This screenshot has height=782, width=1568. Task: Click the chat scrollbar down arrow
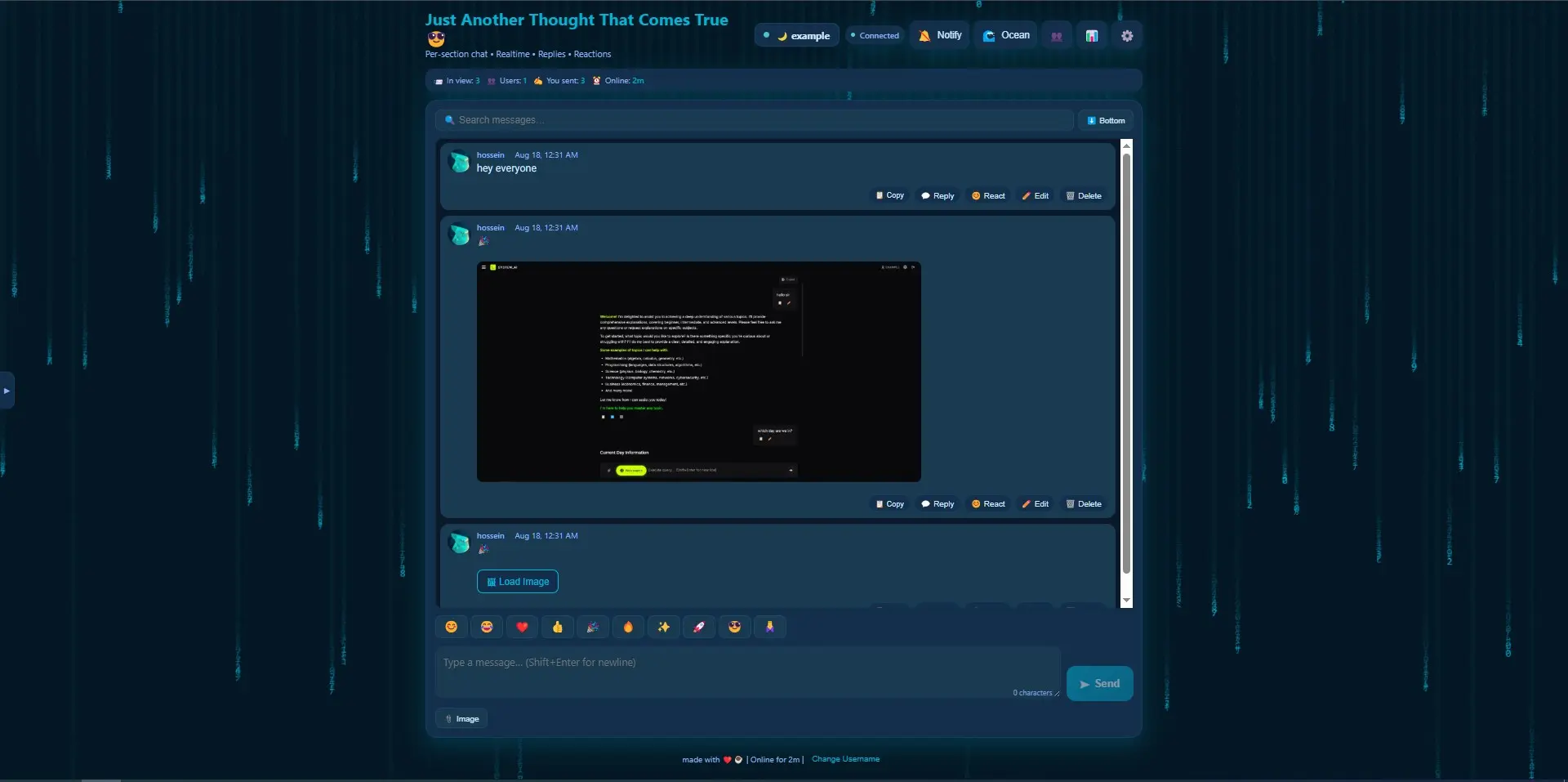(1126, 601)
